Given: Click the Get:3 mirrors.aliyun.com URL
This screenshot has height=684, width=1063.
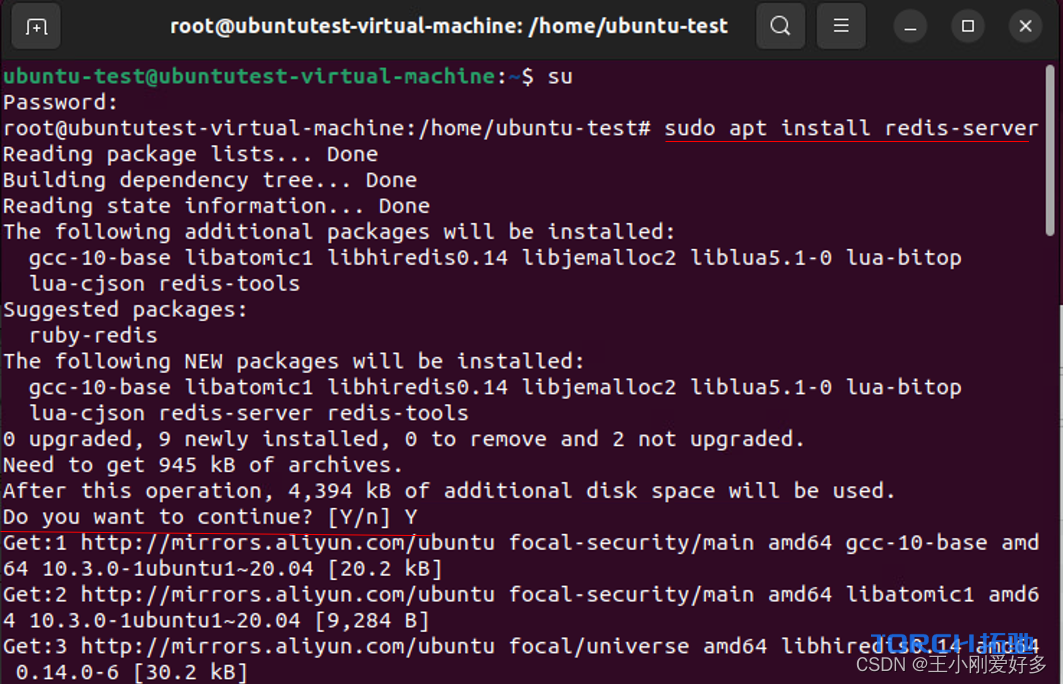Looking at the screenshot, I should 288,646.
